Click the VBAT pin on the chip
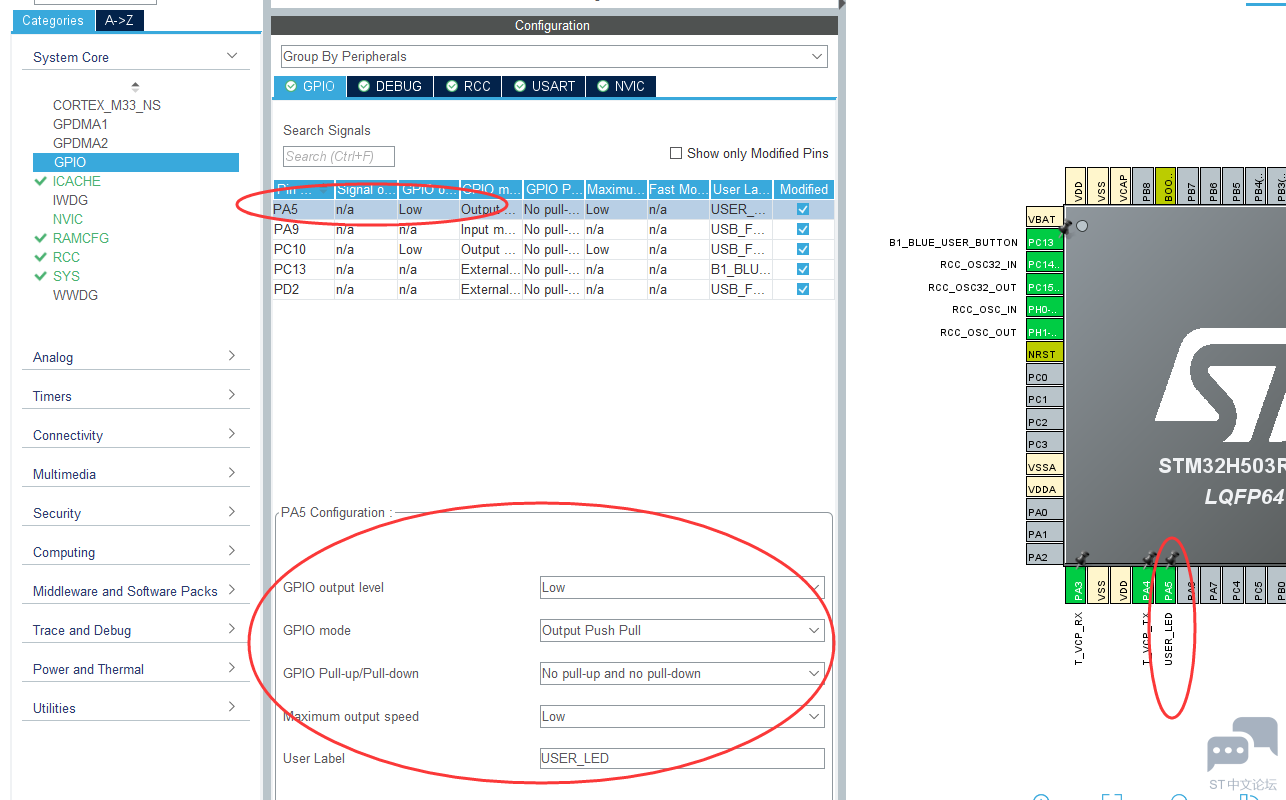 coord(1044,219)
